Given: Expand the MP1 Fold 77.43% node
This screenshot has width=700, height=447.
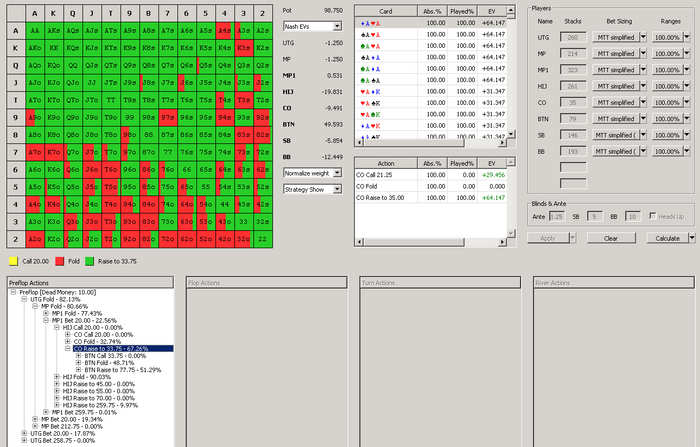Looking at the screenshot, I should (x=46, y=313).
